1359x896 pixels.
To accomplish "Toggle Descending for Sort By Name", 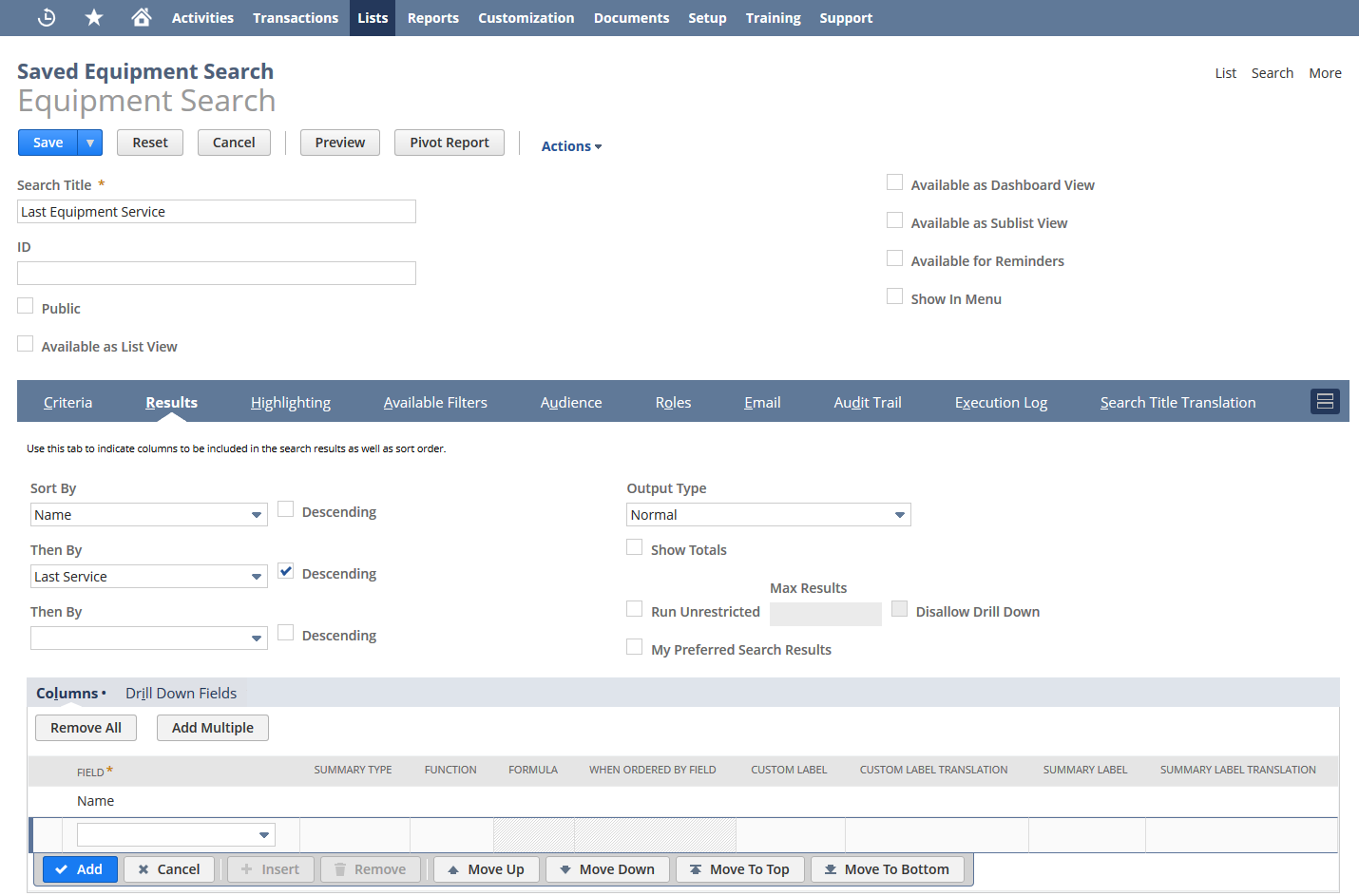I will pyautogui.click(x=285, y=509).
